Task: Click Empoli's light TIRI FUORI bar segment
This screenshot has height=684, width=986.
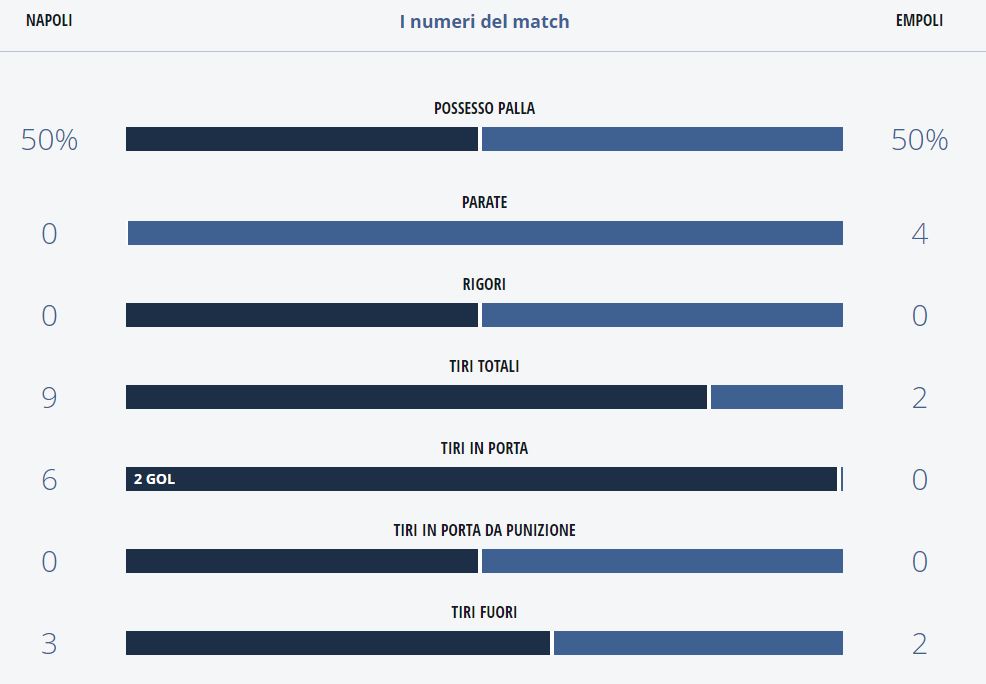Action: (698, 643)
